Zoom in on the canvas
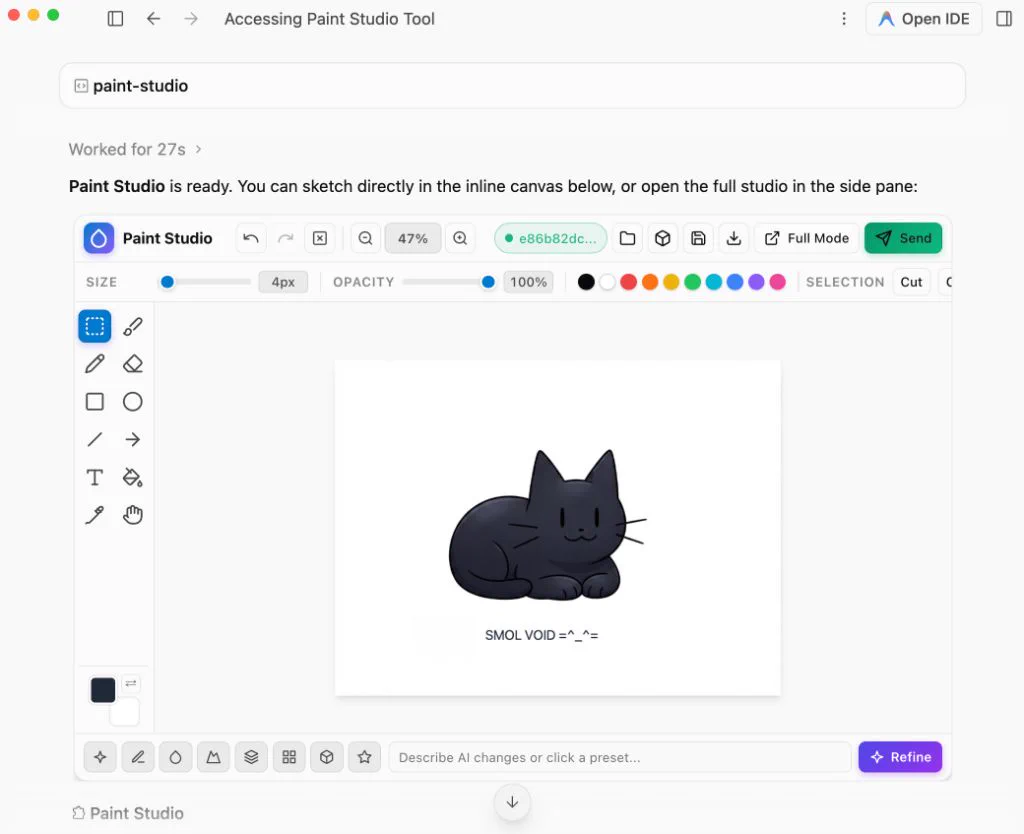Image resolution: width=1024 pixels, height=834 pixels. (460, 238)
